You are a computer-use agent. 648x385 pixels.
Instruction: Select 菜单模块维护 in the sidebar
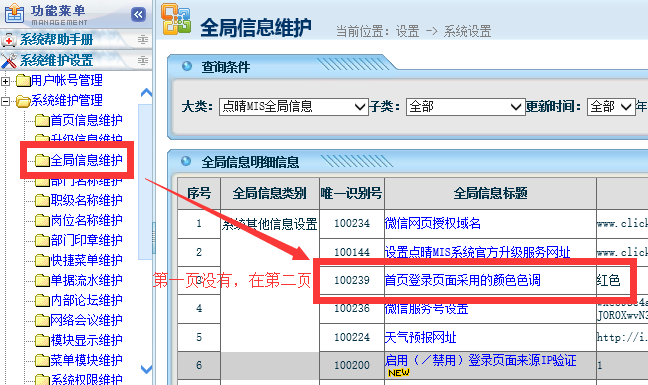(86, 360)
